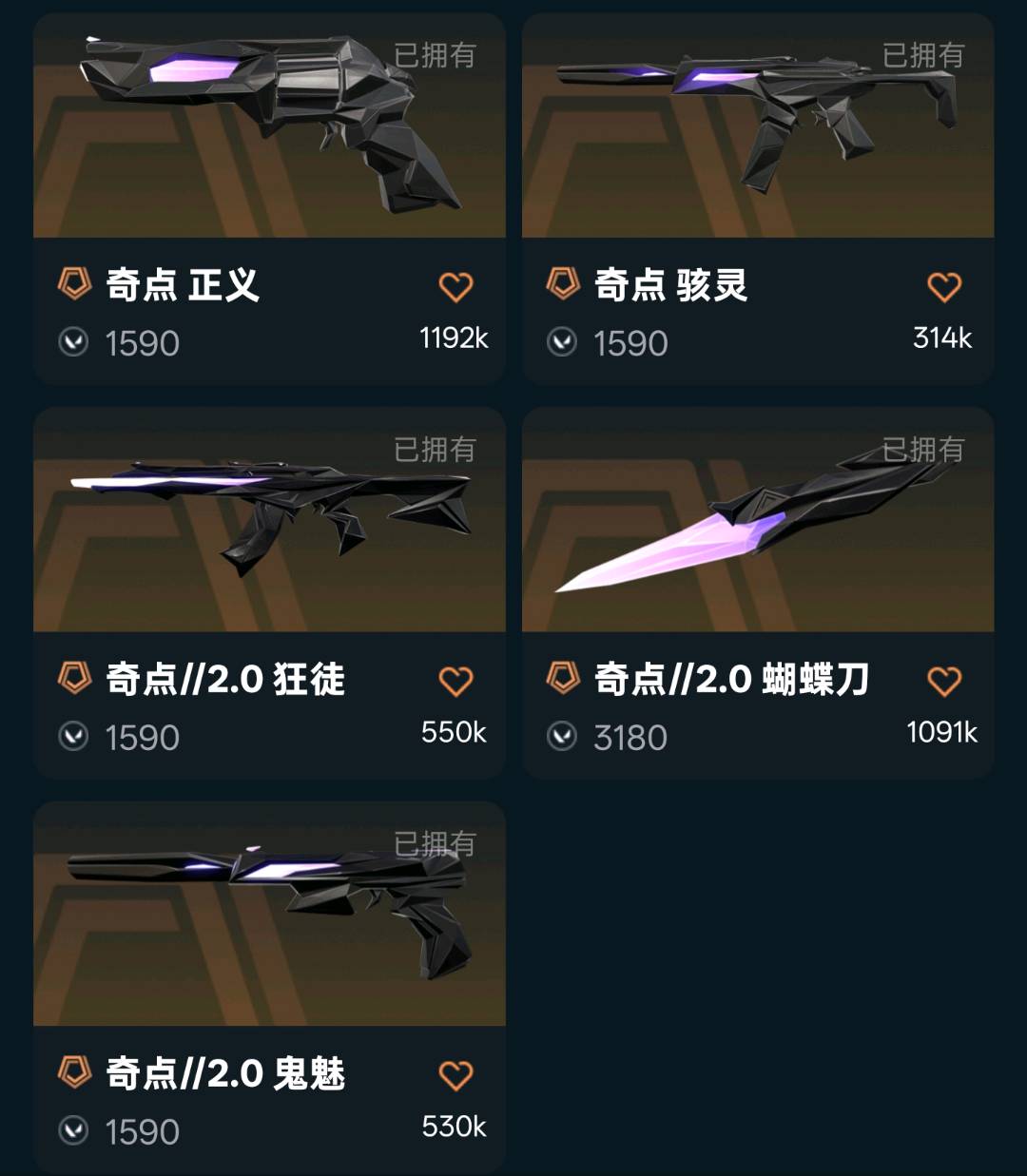Click tier badge next to 奇点//2.0 蝴蝶刀
Screen dimensions: 1027x1176
click(563, 678)
